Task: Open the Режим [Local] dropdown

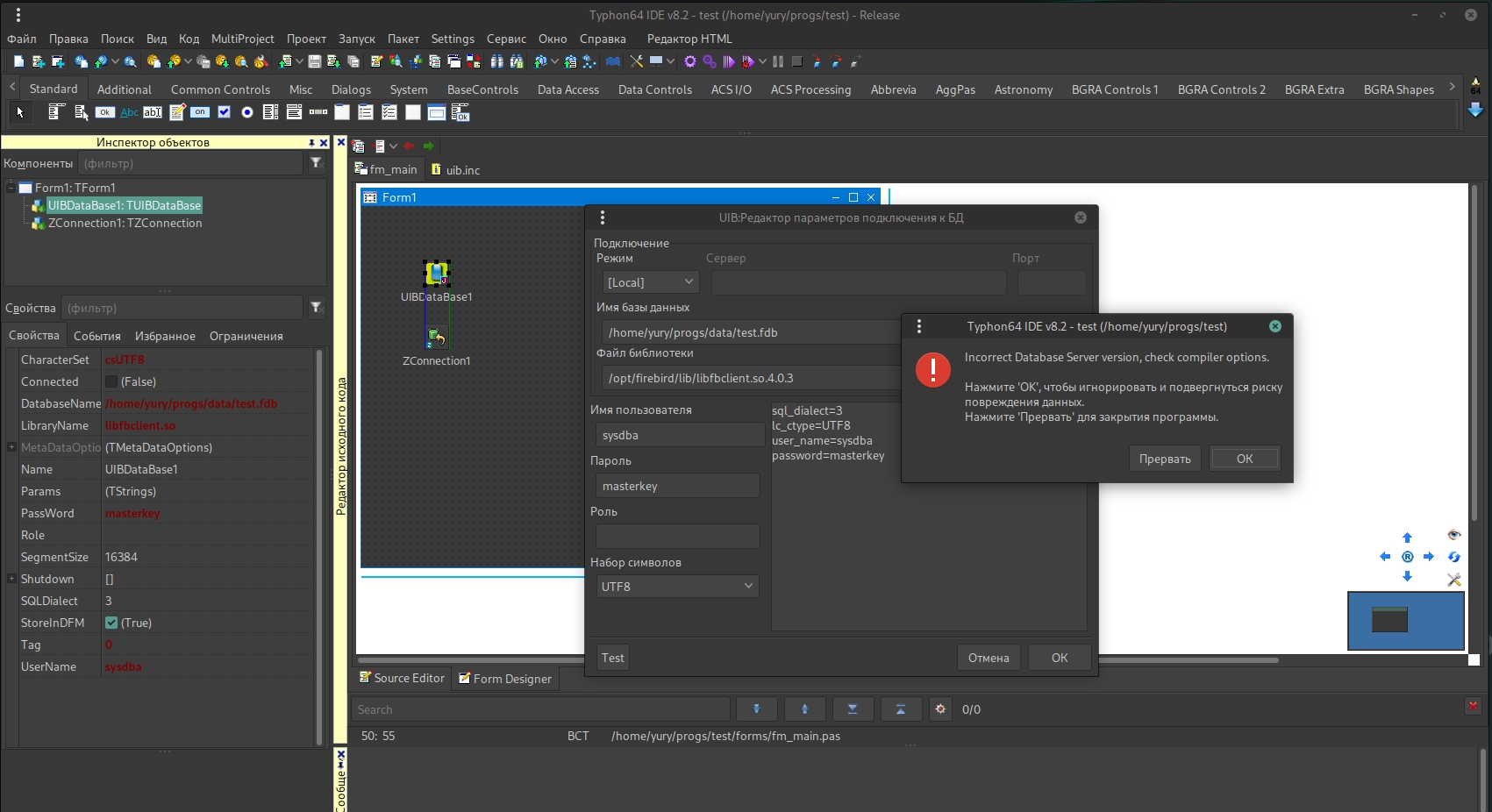Action: [x=651, y=282]
